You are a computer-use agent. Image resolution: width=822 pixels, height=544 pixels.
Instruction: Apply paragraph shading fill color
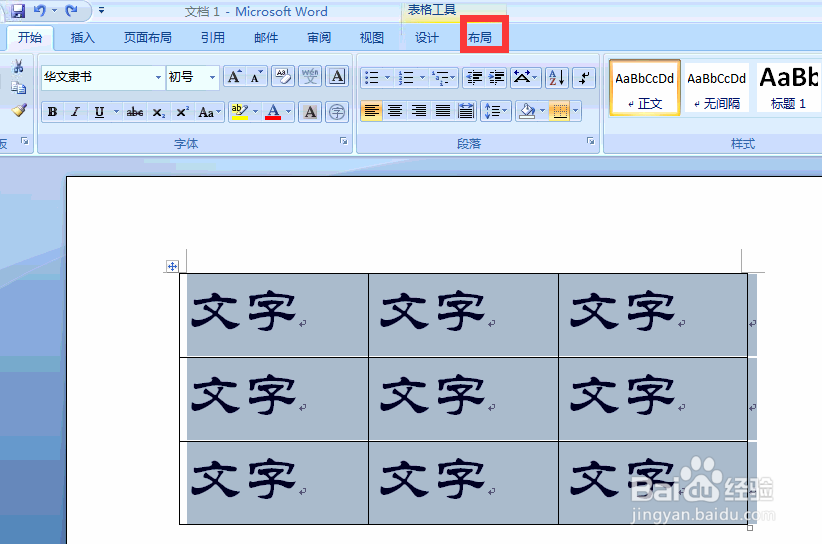[x=527, y=111]
